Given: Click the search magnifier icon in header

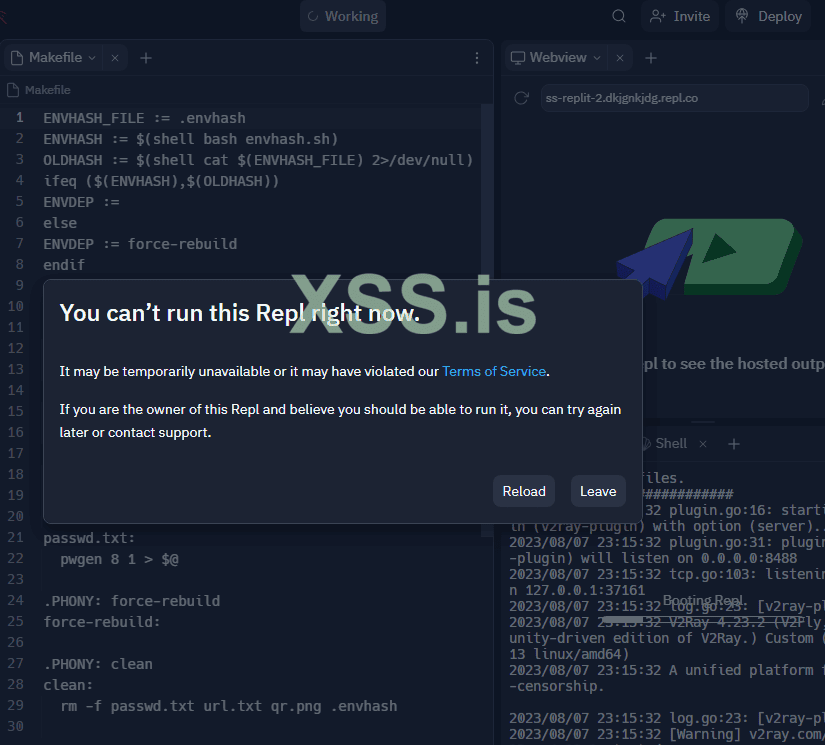Looking at the screenshot, I should click(x=619, y=16).
